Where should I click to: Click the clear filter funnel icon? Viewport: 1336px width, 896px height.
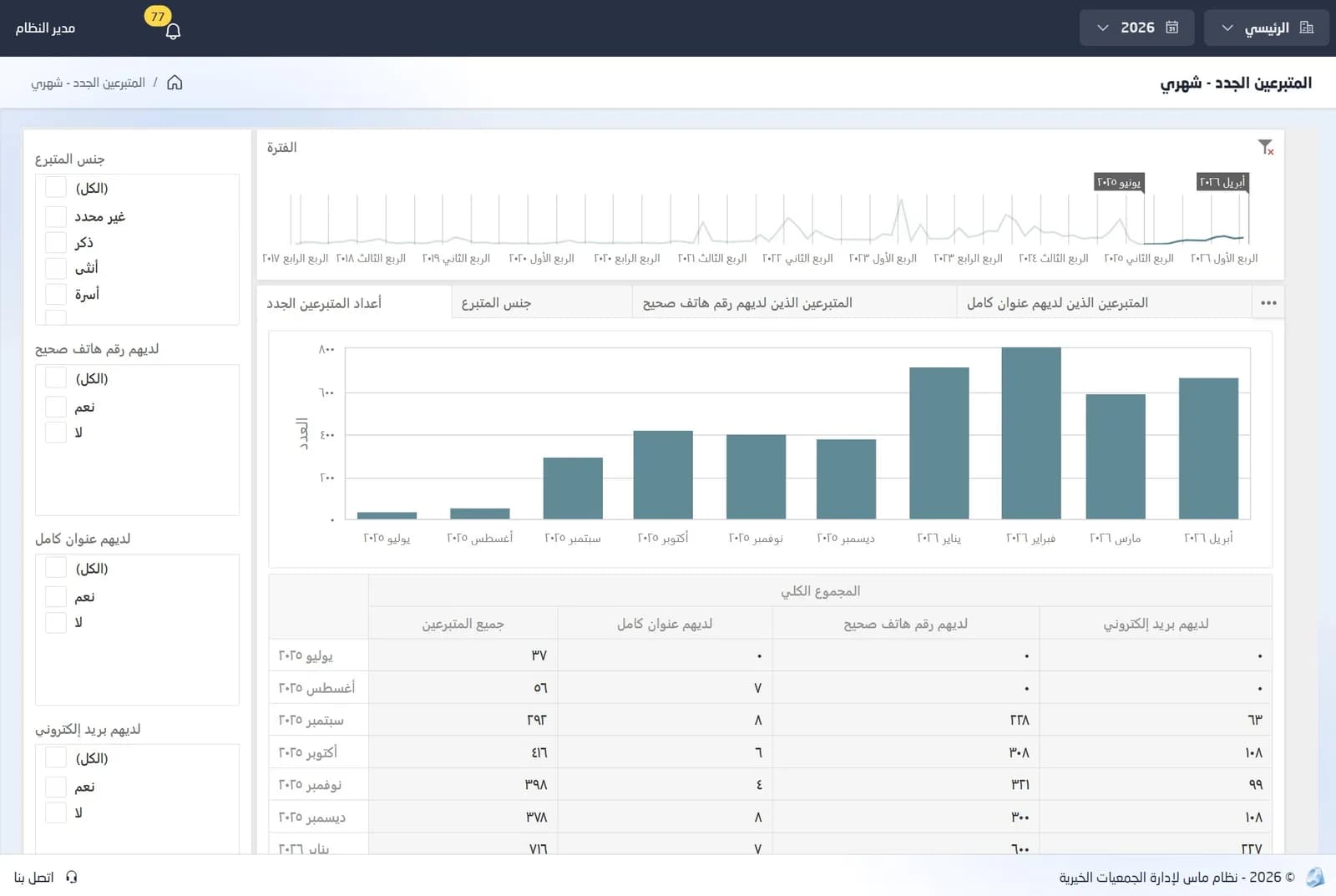(x=1266, y=148)
